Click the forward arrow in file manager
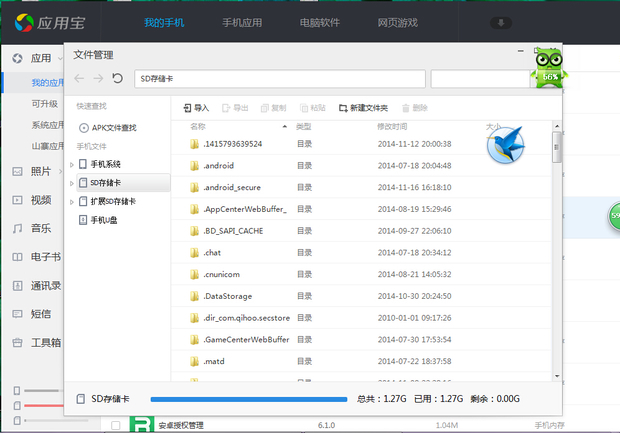This screenshot has height=433, width=620. pyautogui.click(x=98, y=78)
